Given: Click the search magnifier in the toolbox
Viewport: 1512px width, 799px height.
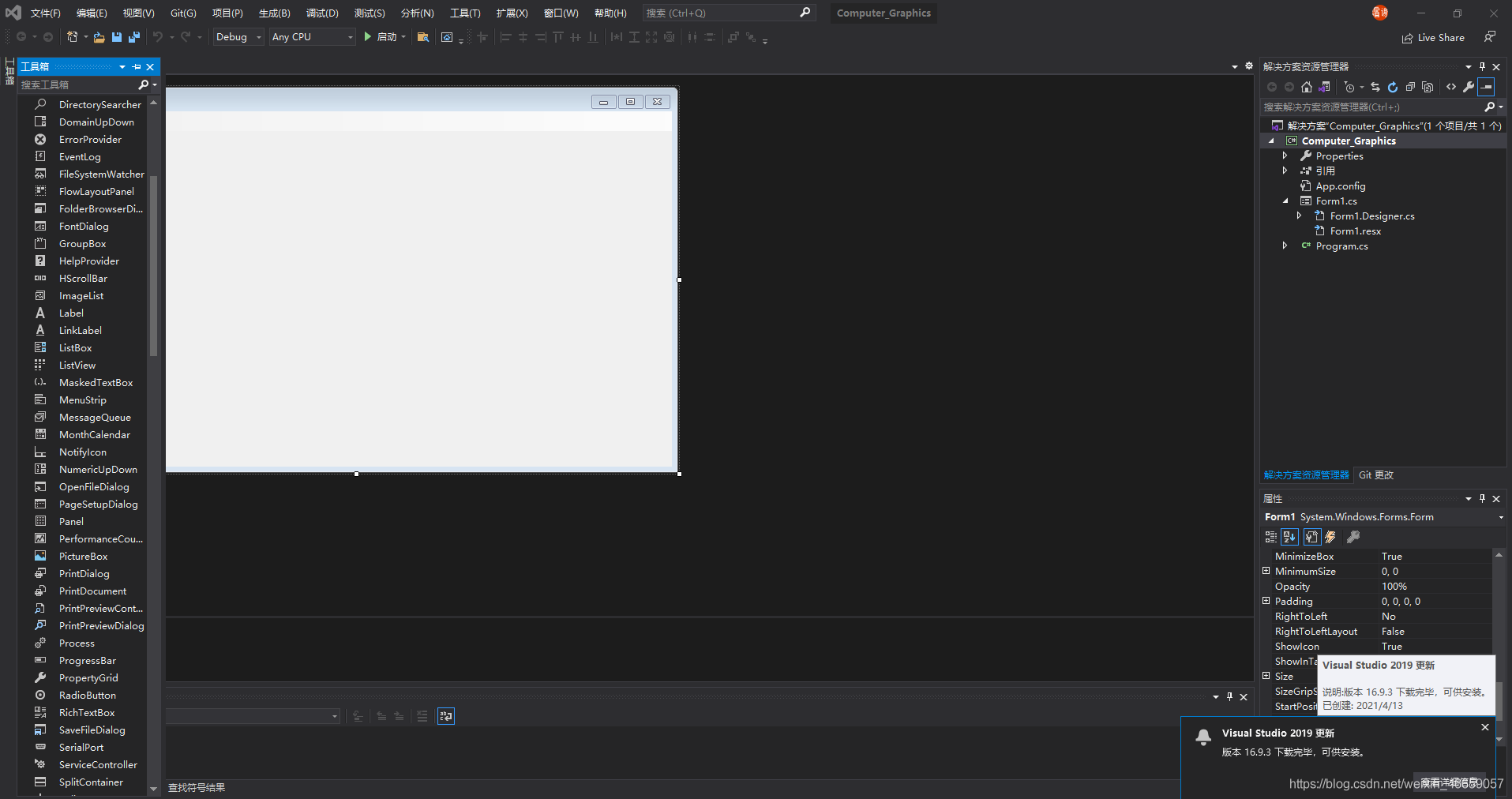Looking at the screenshot, I should tap(143, 84).
